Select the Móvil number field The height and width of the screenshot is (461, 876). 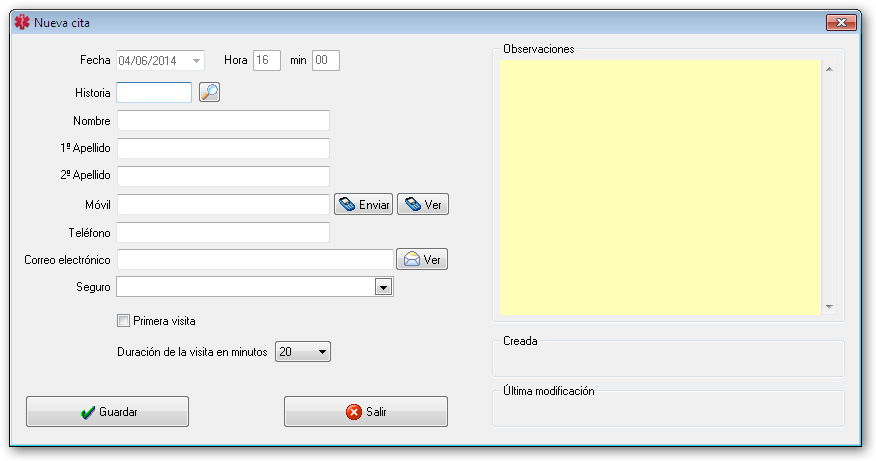click(223, 204)
